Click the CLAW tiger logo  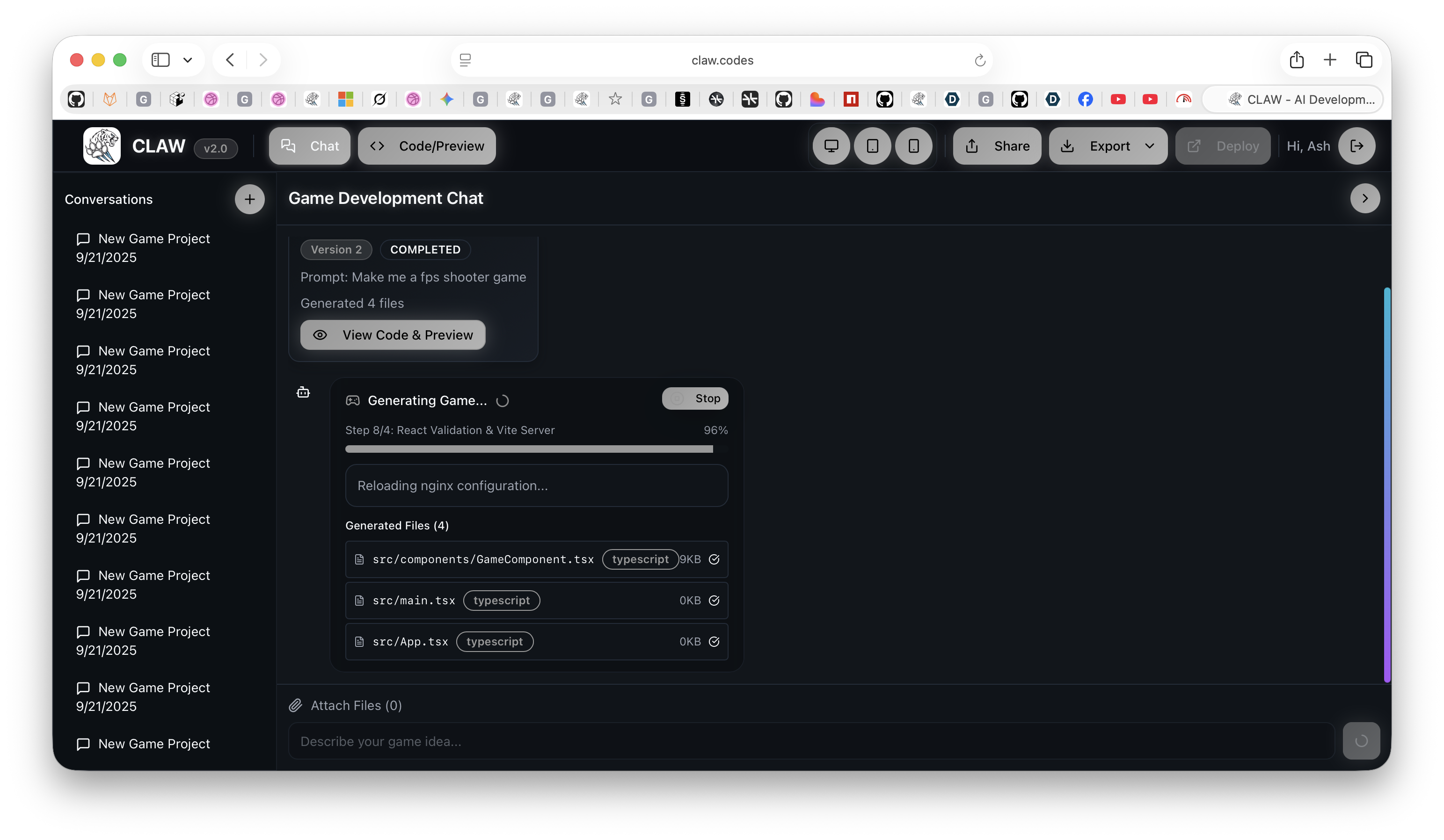coord(102,146)
